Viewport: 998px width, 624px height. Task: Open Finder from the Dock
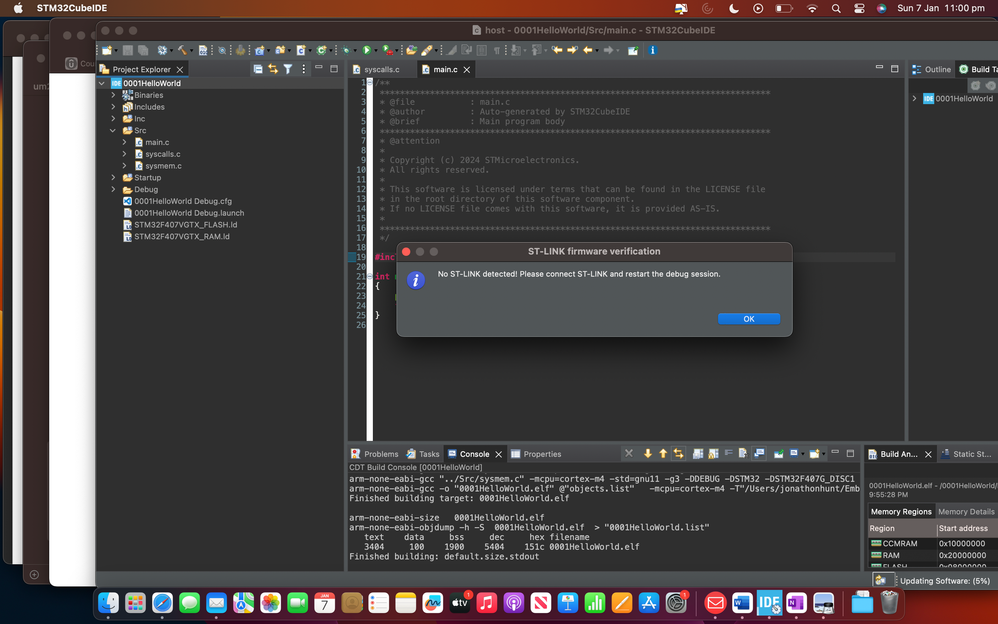(x=109, y=602)
